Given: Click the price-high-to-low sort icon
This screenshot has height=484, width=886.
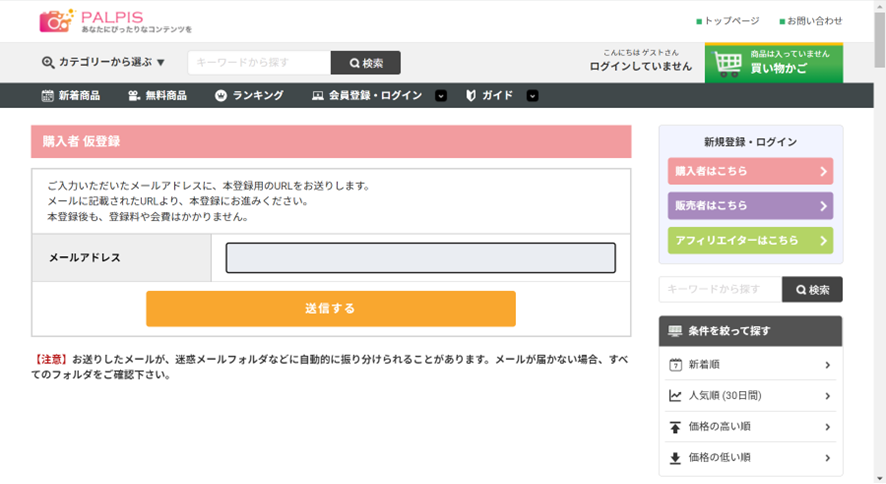Looking at the screenshot, I should point(675,427).
